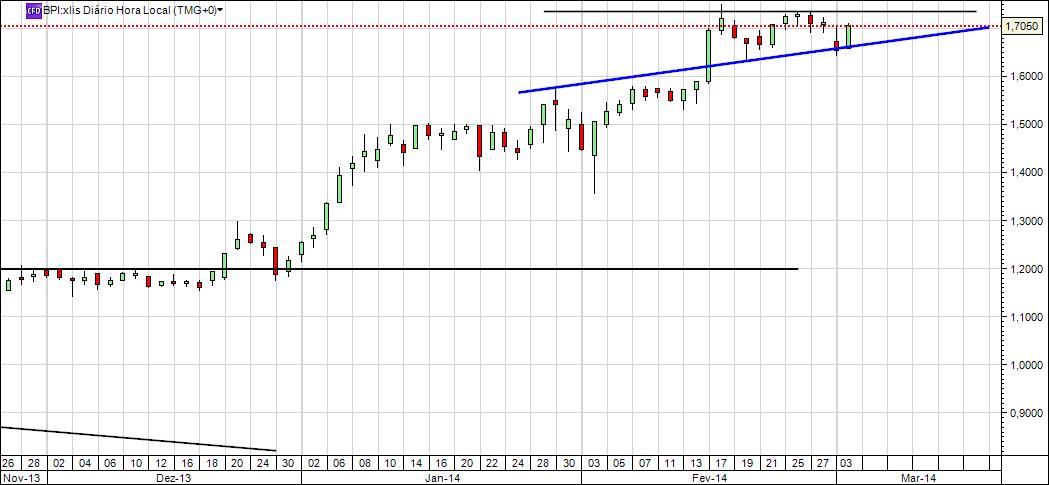Image resolution: width=1049 pixels, height=485 pixels.
Task: Click the day 22 label on the date axis
Action: click(x=492, y=464)
